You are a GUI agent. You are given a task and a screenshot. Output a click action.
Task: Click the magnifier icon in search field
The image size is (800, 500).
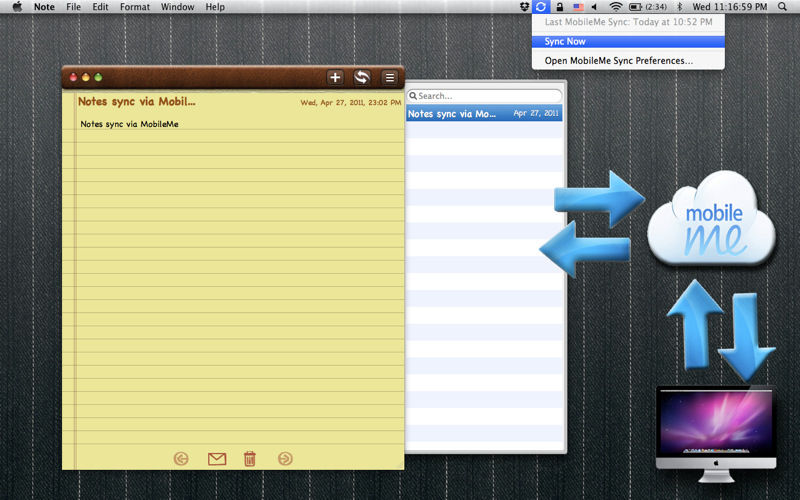coord(413,96)
